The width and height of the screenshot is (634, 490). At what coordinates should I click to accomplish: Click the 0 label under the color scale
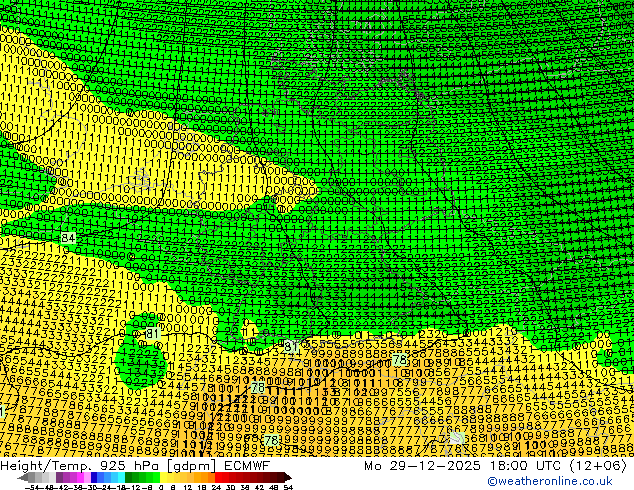point(161,487)
